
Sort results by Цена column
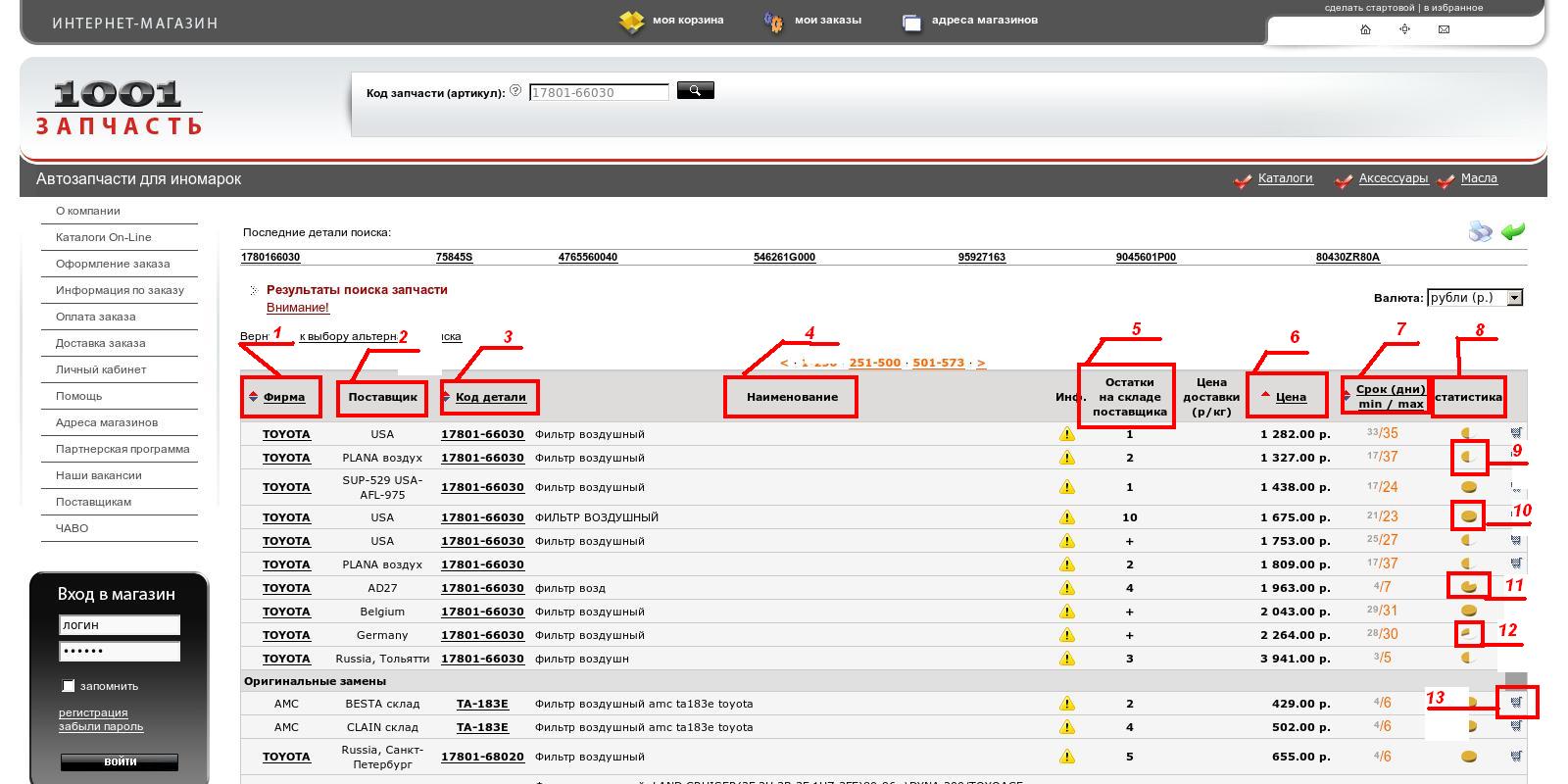point(1291,397)
